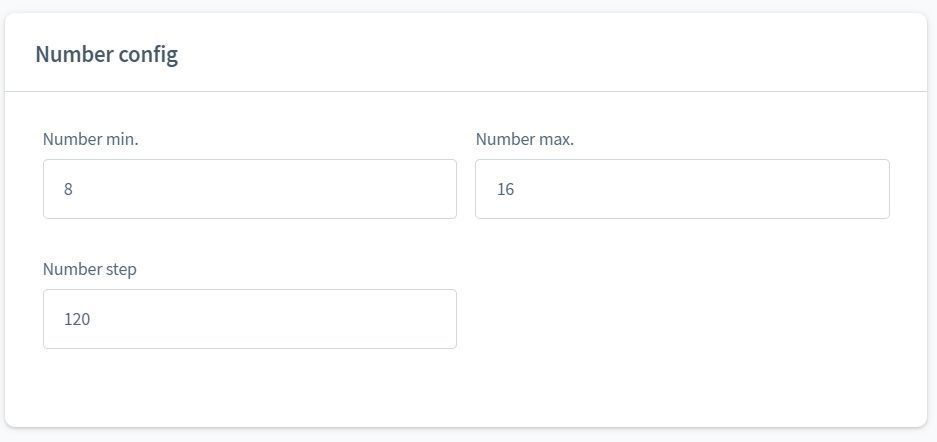937x442 pixels.
Task: Click blank header space right of Number config
Action: point(550,54)
